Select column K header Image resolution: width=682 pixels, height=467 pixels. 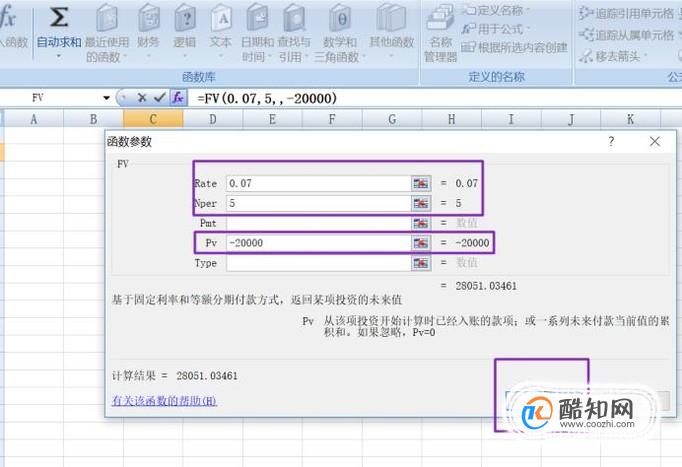(x=630, y=119)
